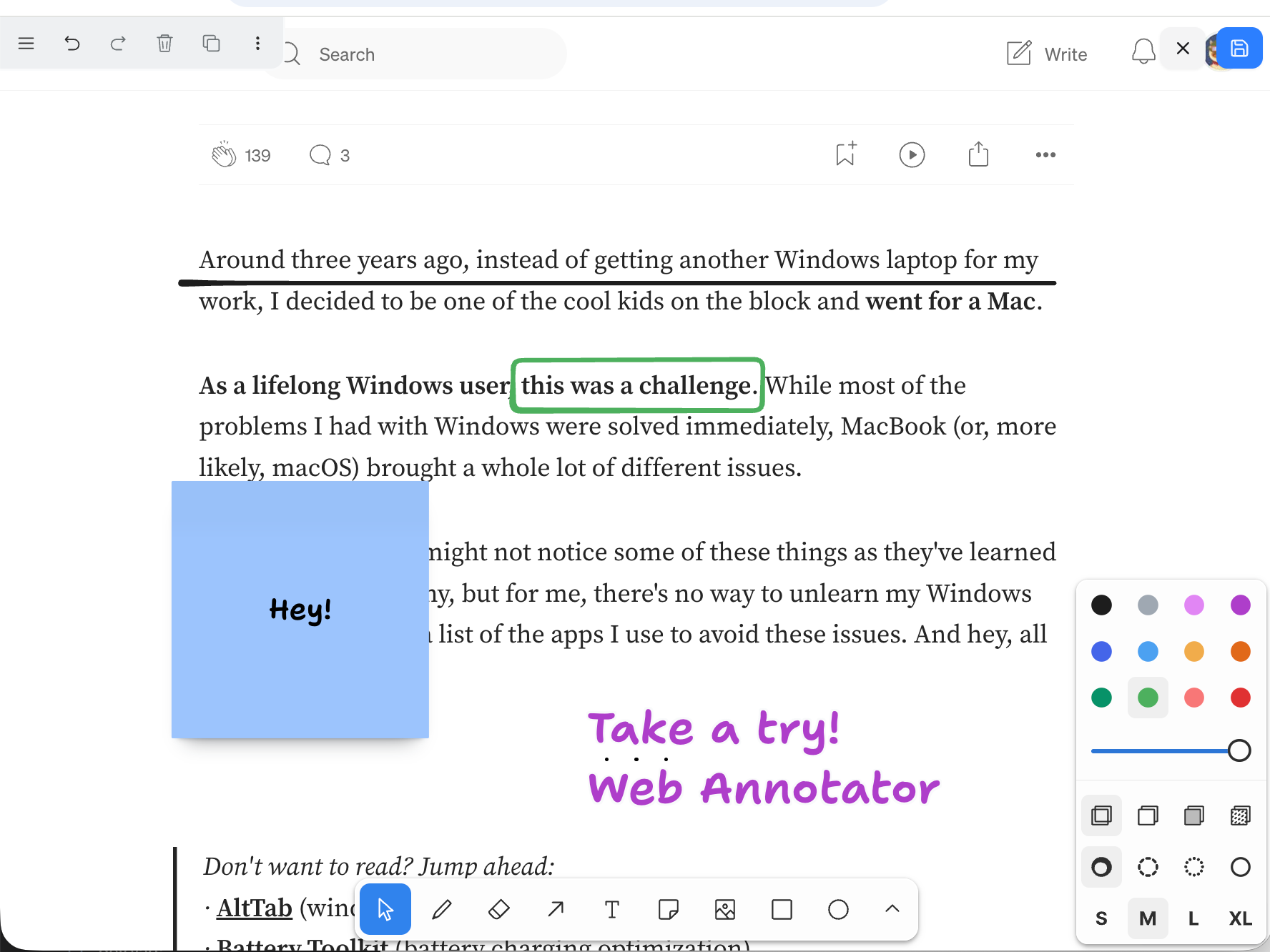This screenshot has width=1270, height=952.
Task: Save annotations using the floppy disk icon
Action: 1239,48
